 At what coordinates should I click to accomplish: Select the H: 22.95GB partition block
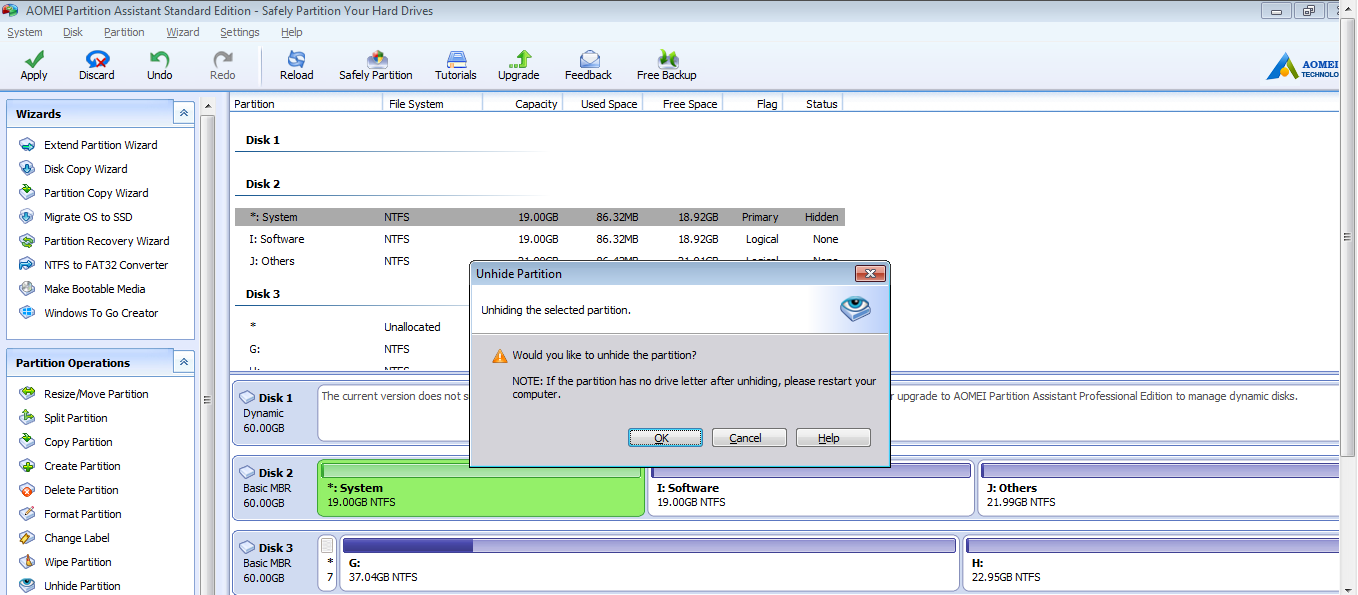pyautogui.click(x=1153, y=563)
